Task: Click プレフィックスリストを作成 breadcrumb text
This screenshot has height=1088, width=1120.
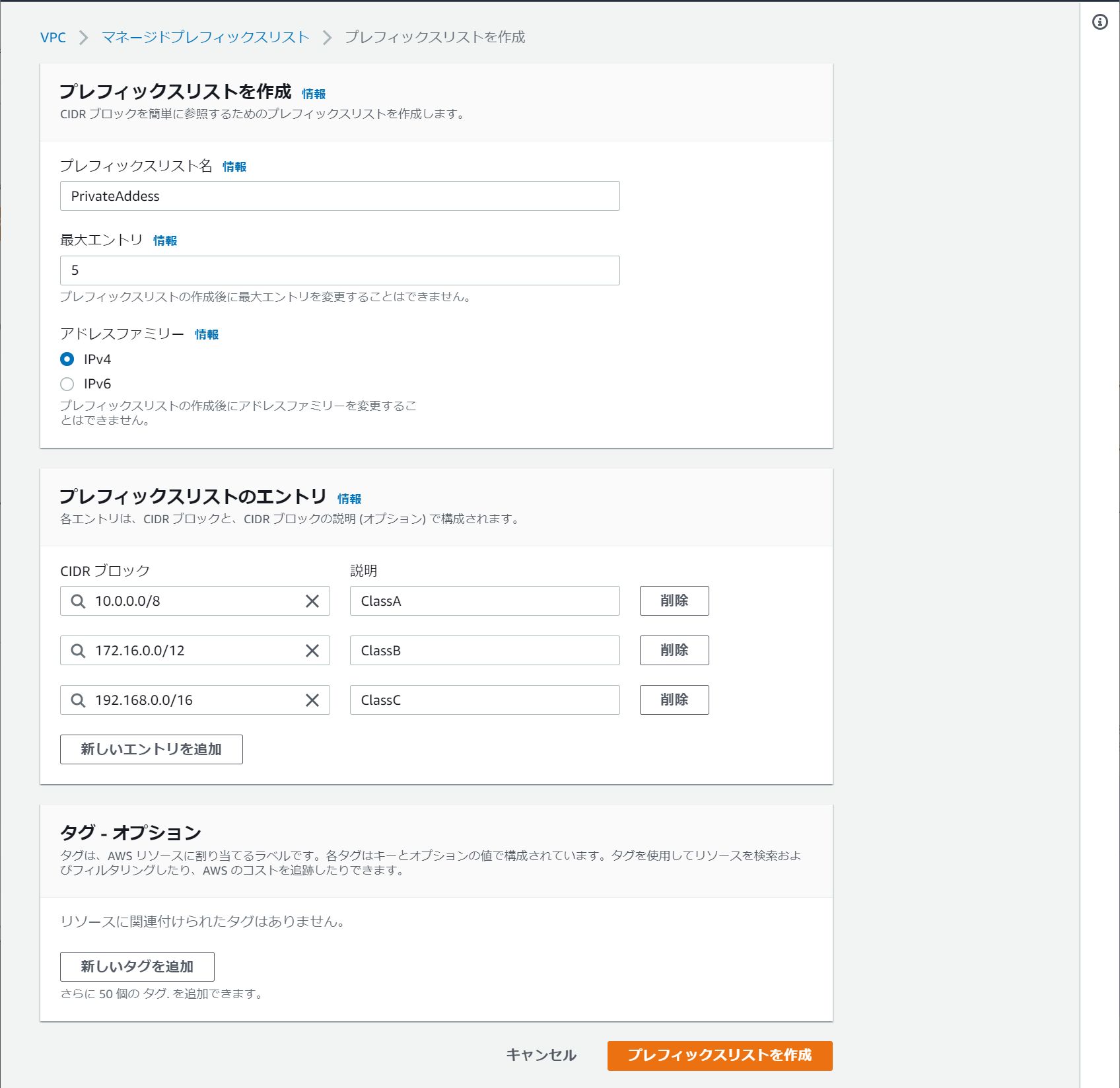Action: (x=435, y=37)
